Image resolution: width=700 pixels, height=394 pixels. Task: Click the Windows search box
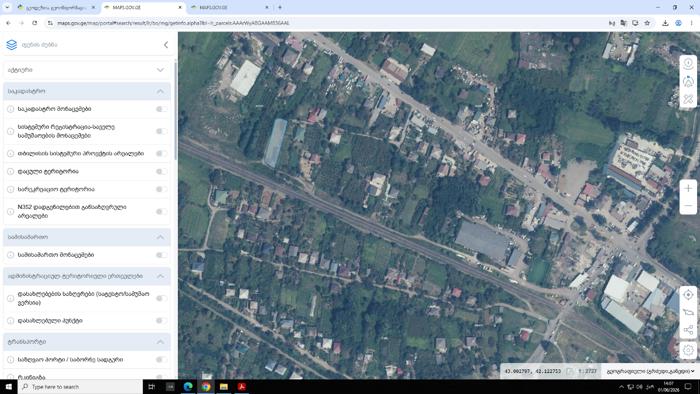(80, 387)
